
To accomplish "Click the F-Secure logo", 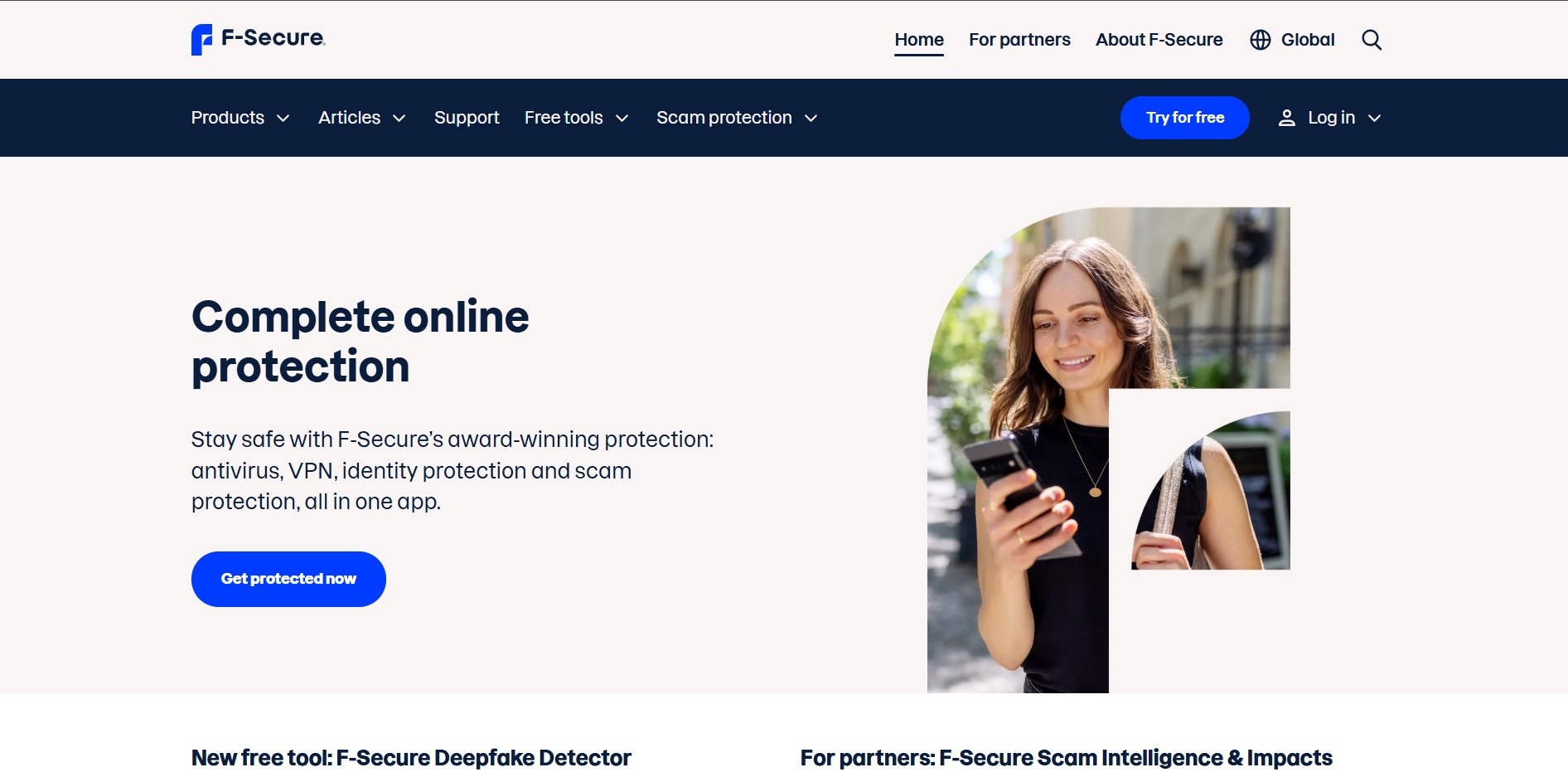I will click(x=258, y=39).
